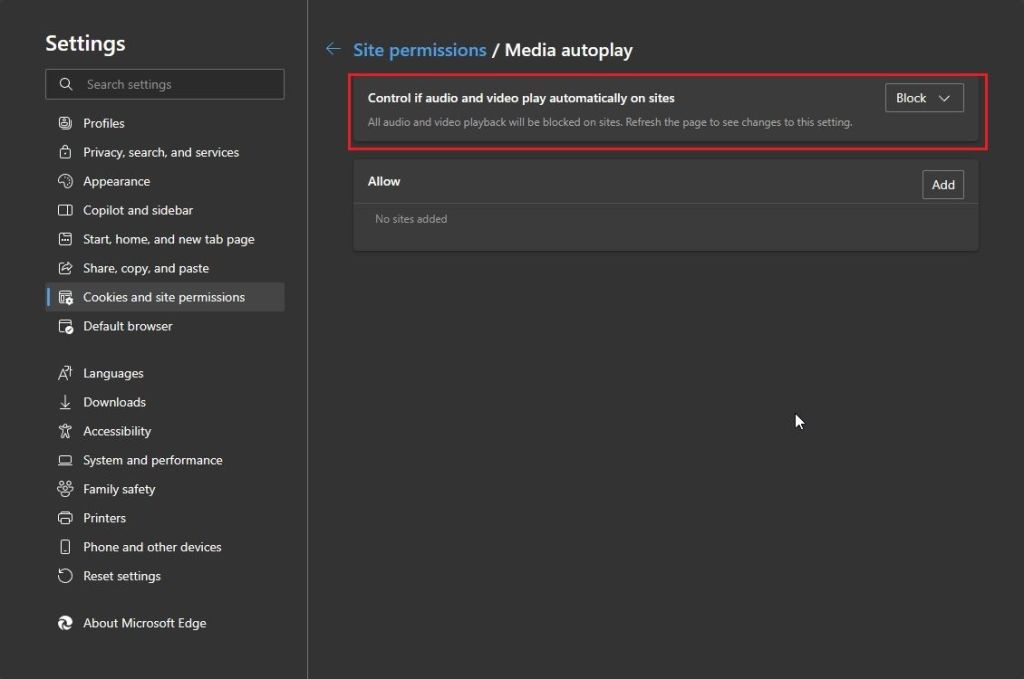Click the Appearance paintbrush icon

64,180
